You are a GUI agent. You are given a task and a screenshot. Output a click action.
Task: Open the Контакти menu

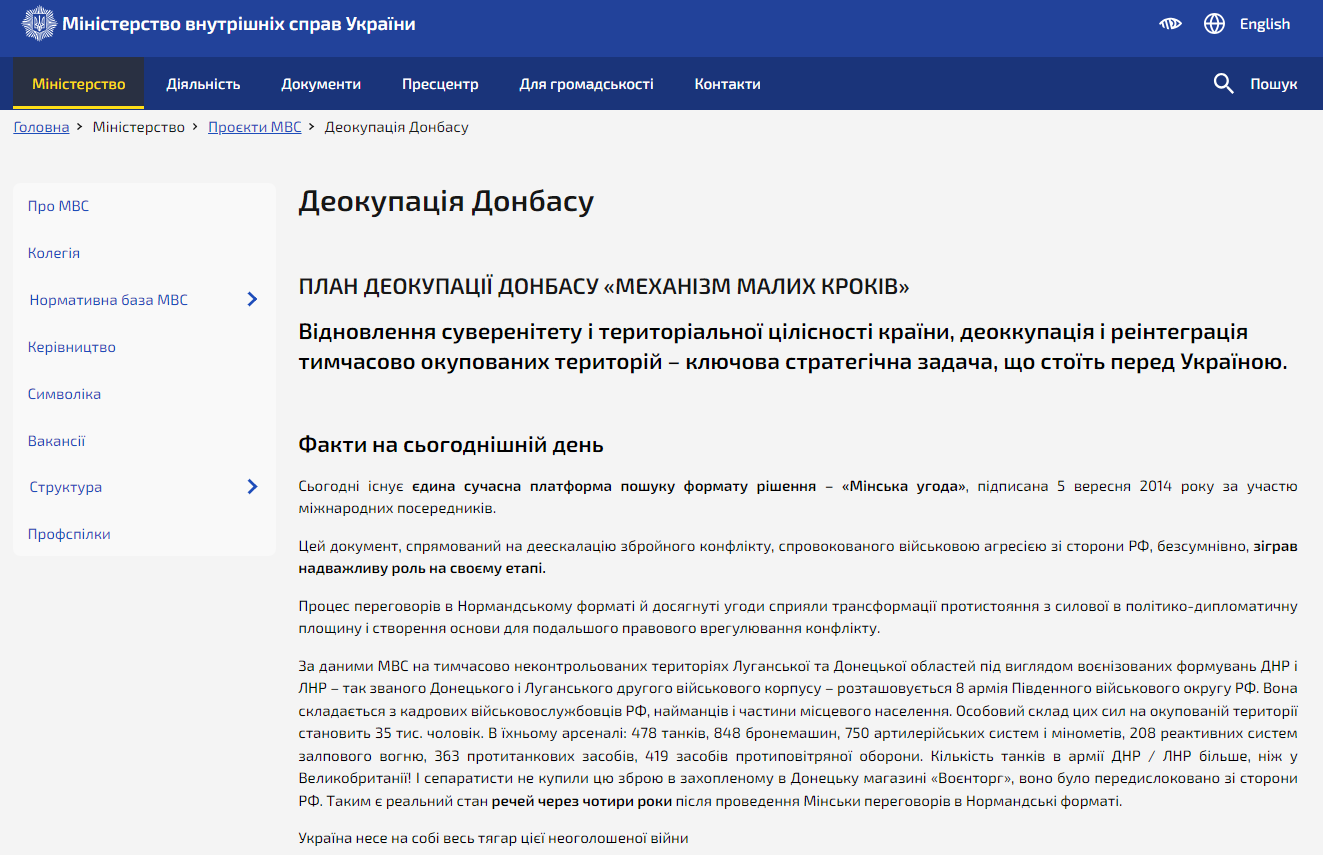click(727, 84)
